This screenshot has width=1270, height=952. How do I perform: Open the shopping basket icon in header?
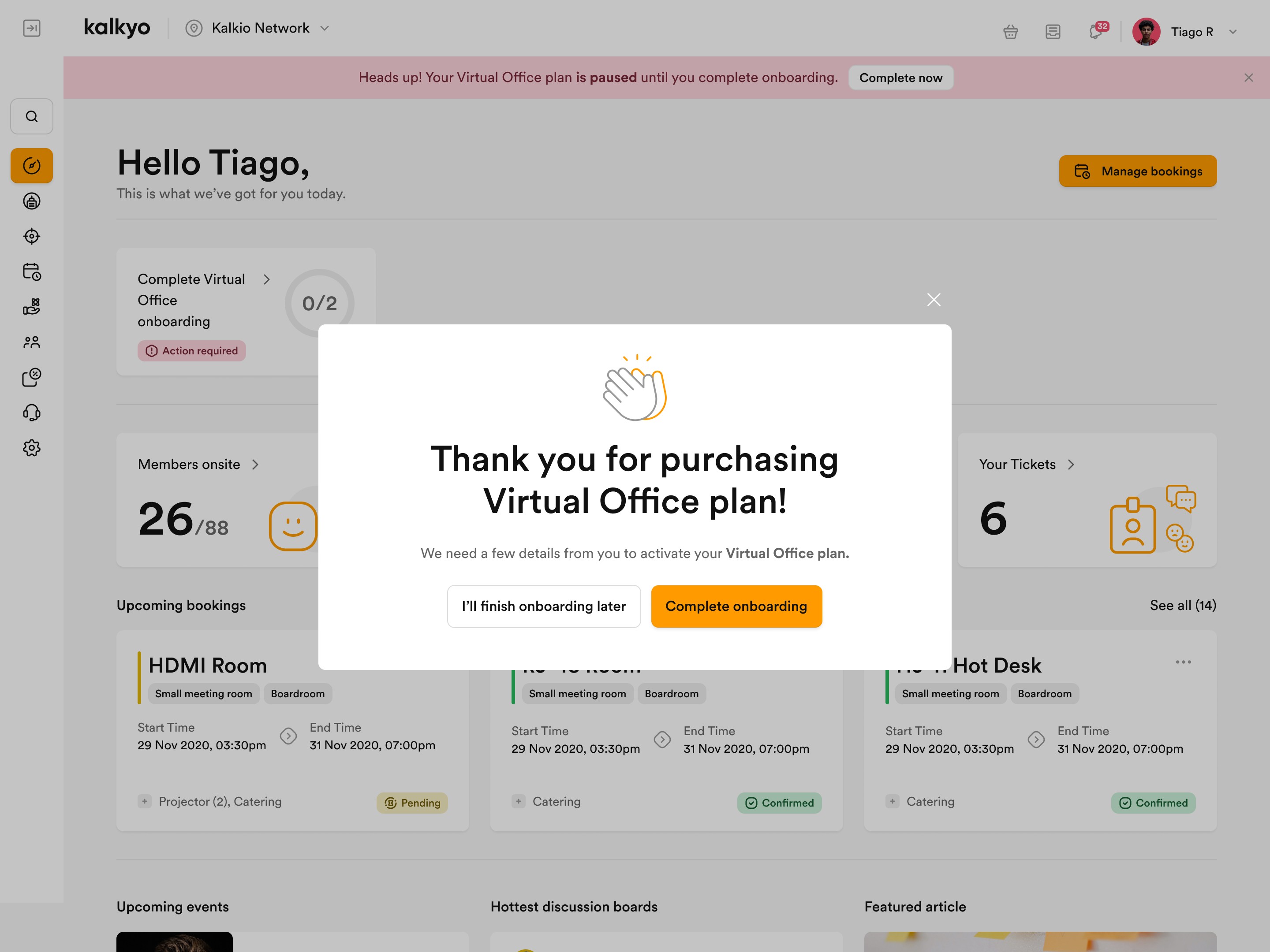[x=1011, y=32]
